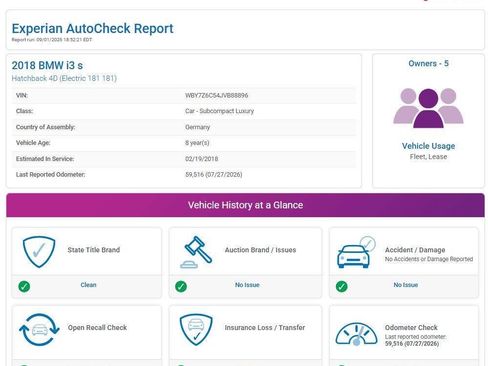Click the Germany country of assembly value

pyautogui.click(x=198, y=127)
